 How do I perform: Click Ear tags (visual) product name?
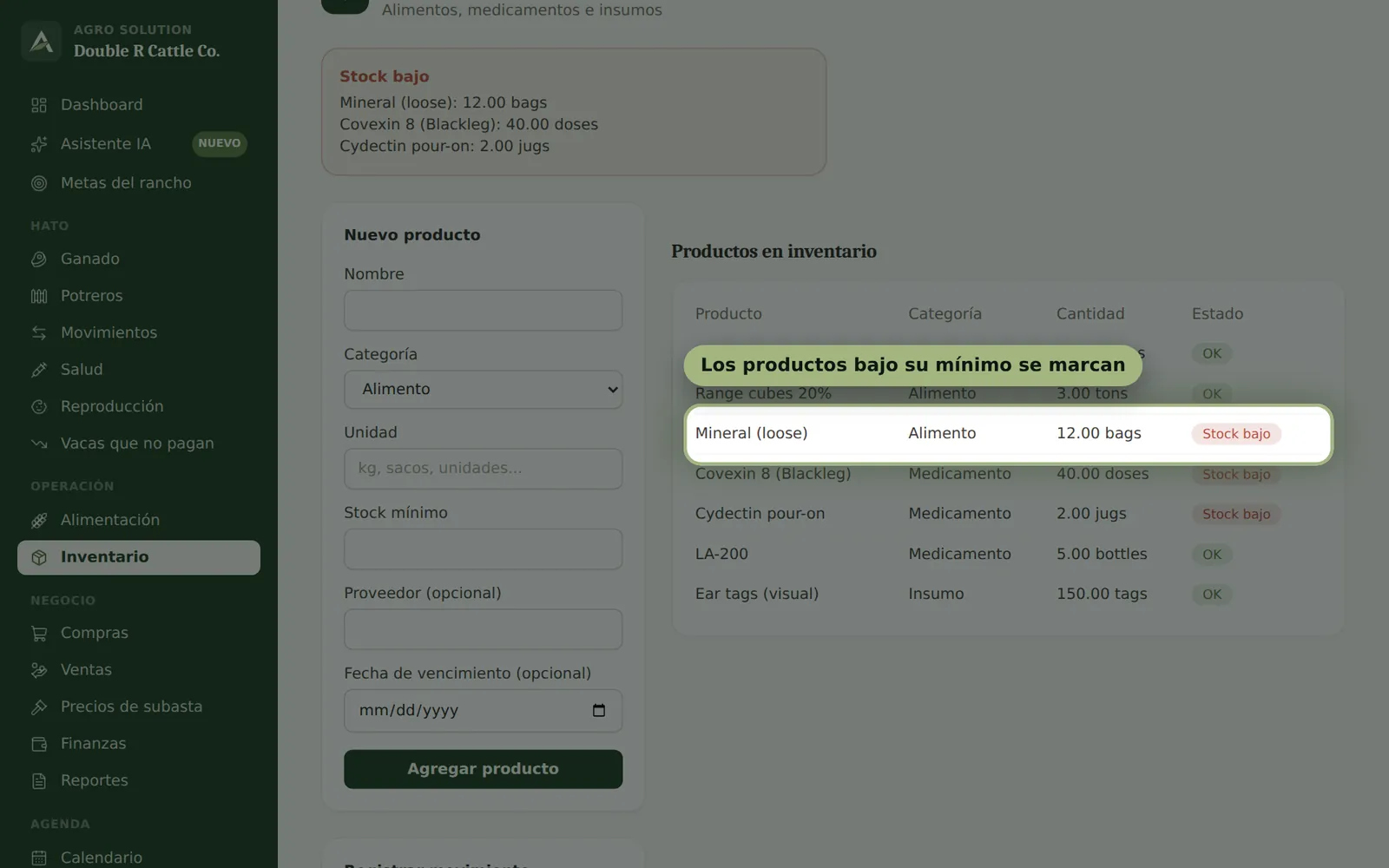(757, 594)
